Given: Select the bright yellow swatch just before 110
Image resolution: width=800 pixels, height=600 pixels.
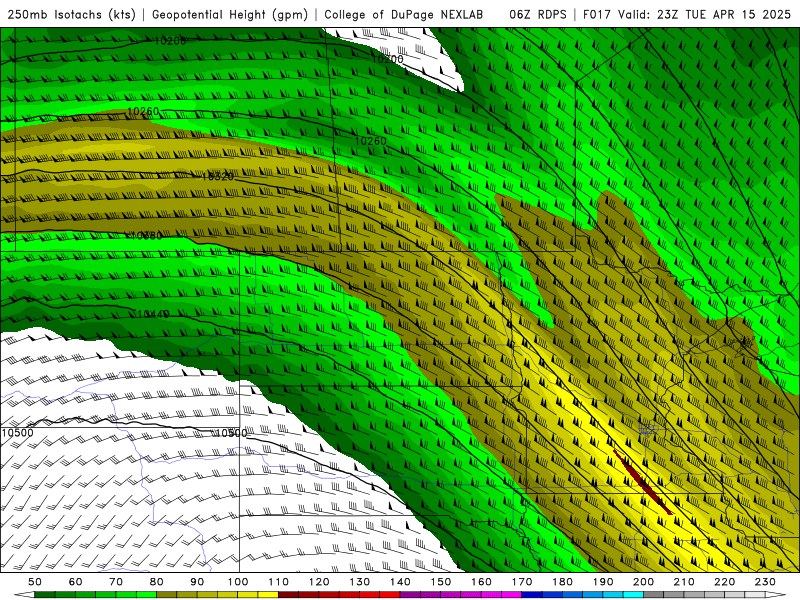Looking at the screenshot, I should [268, 594].
